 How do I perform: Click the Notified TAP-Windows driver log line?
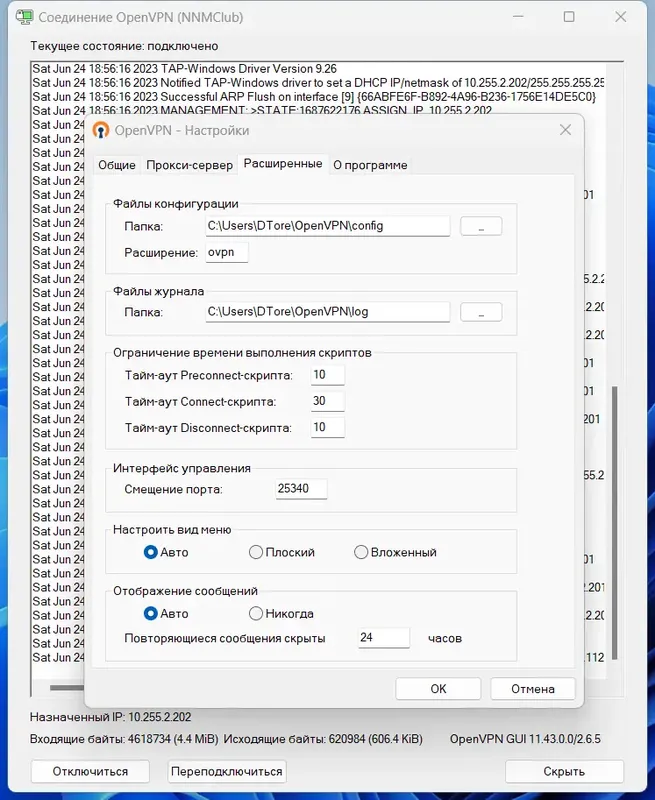318,83
